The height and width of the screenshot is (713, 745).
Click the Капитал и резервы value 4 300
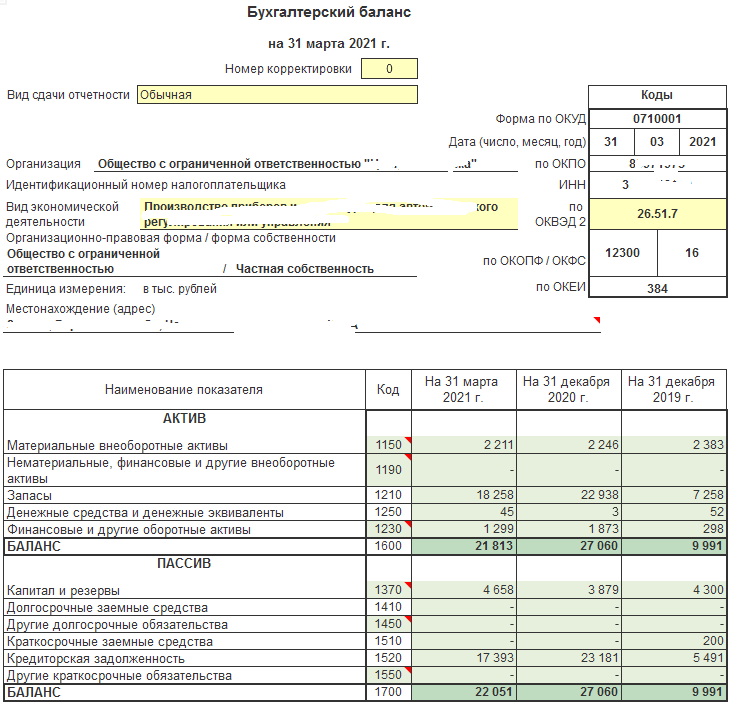pos(674,591)
